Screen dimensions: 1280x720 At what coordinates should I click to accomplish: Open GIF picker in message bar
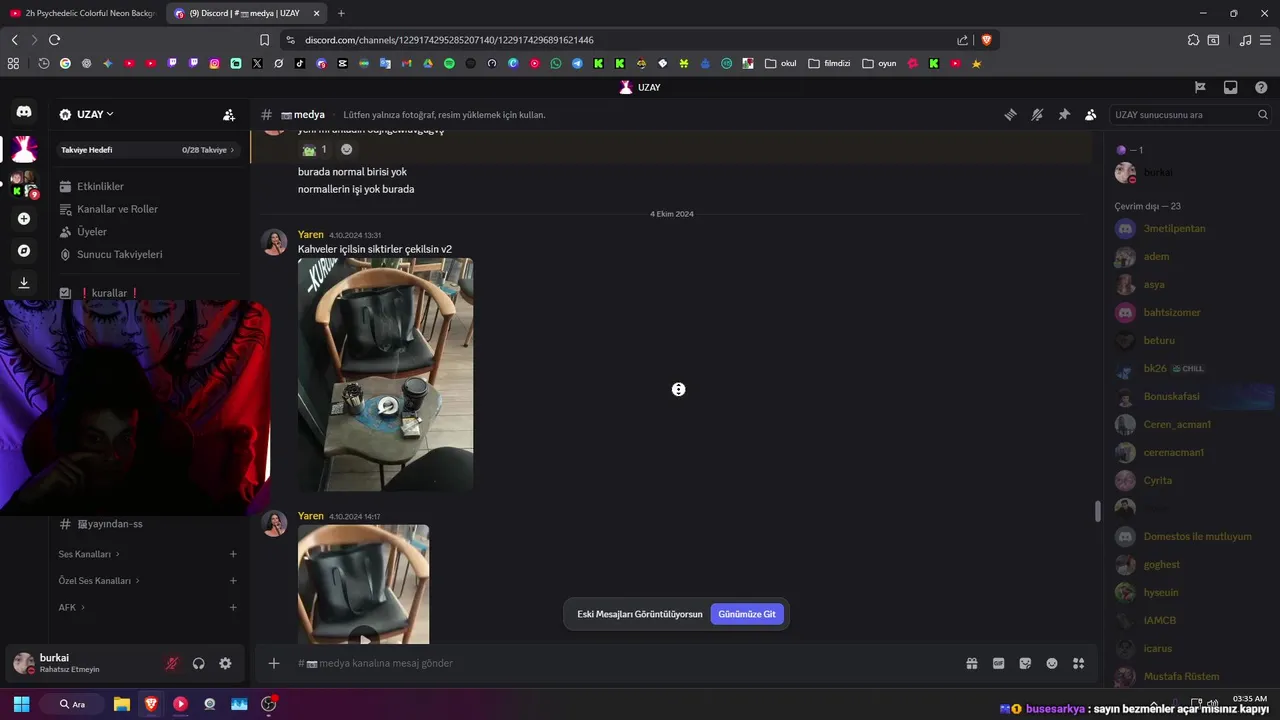pyautogui.click(x=998, y=663)
